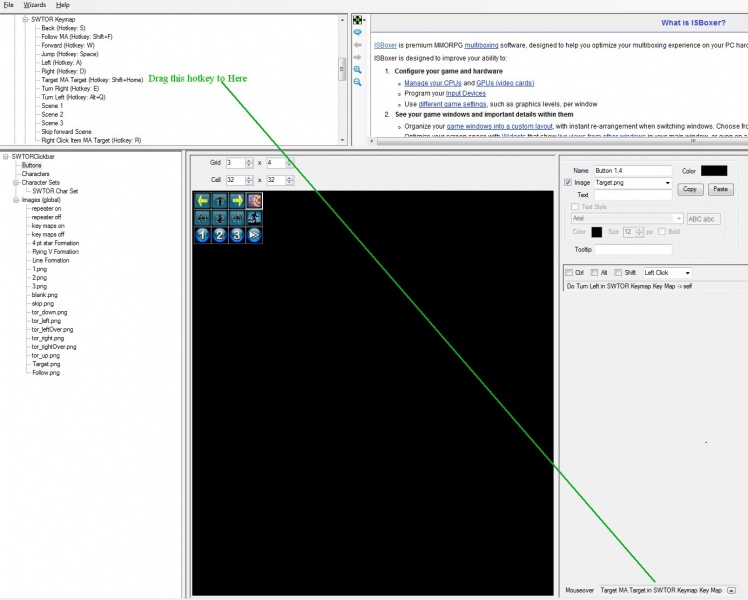Open the GPUs (video cards) link
The width and height of the screenshot is (748, 600).
[x=505, y=83]
